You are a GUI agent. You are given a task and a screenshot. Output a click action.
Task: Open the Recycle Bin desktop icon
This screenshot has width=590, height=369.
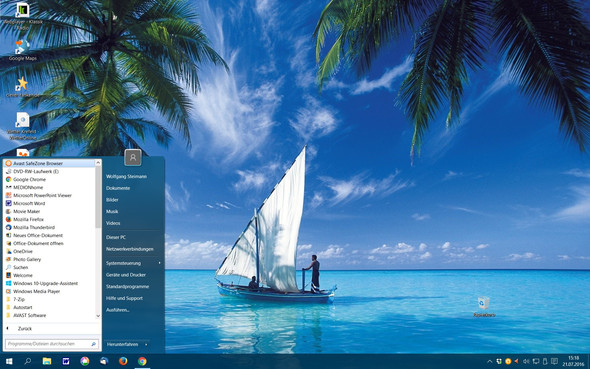coord(484,307)
